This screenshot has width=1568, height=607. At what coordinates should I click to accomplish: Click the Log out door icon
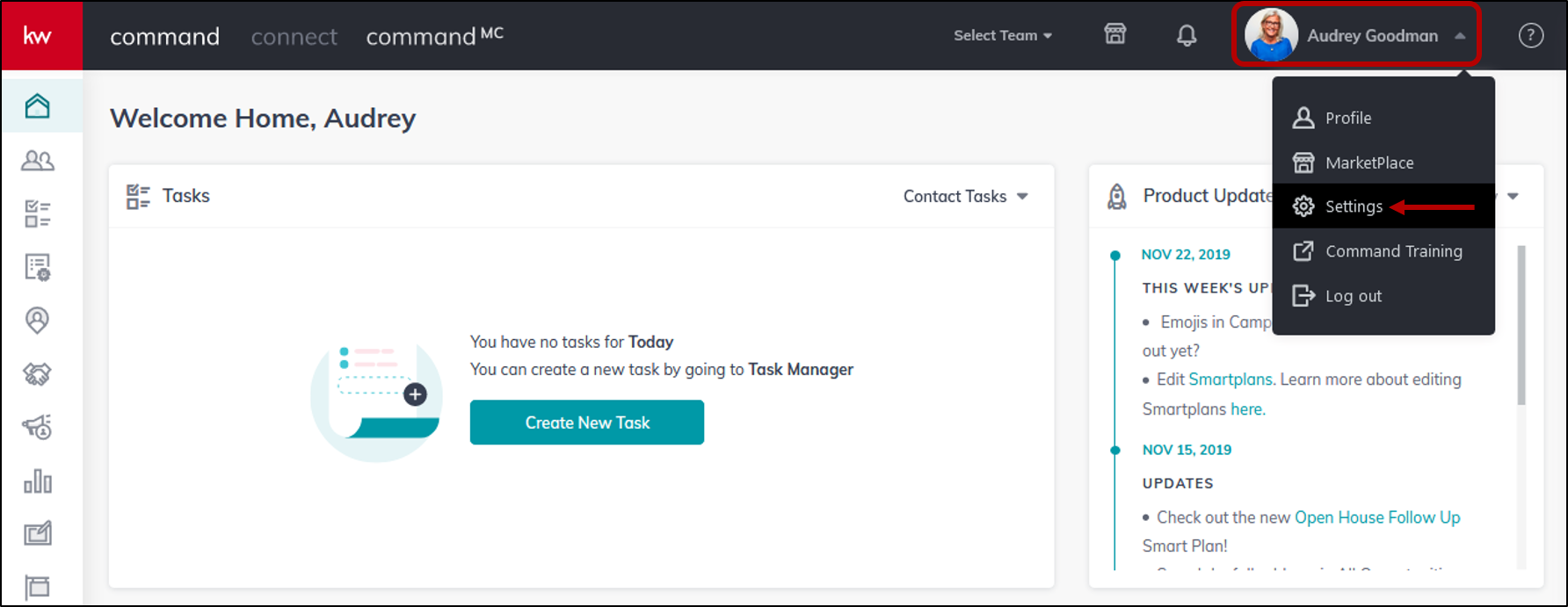click(1303, 296)
